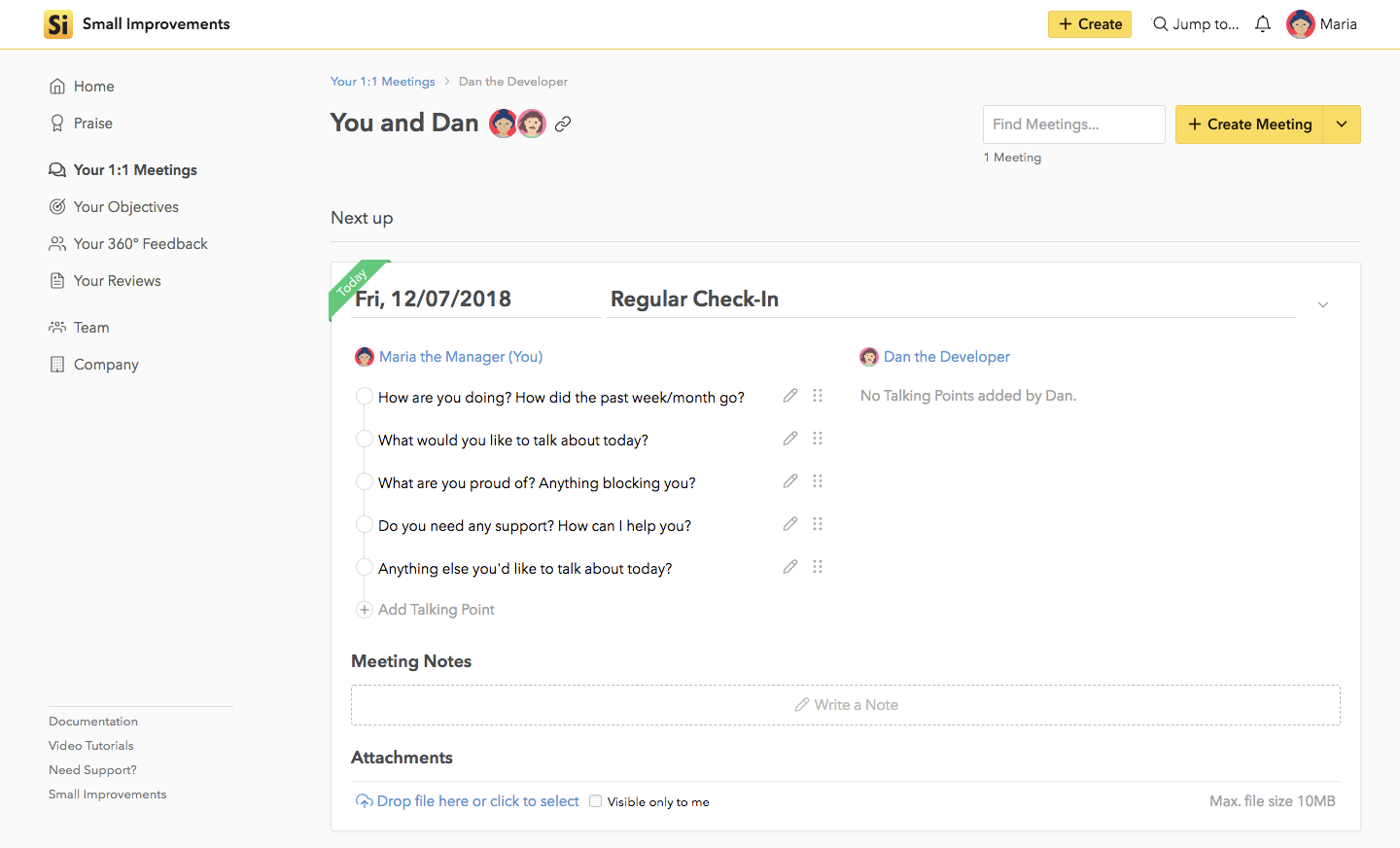The height and width of the screenshot is (848, 1400).
Task: Click 'Add Talking Point' text
Action: (x=437, y=610)
